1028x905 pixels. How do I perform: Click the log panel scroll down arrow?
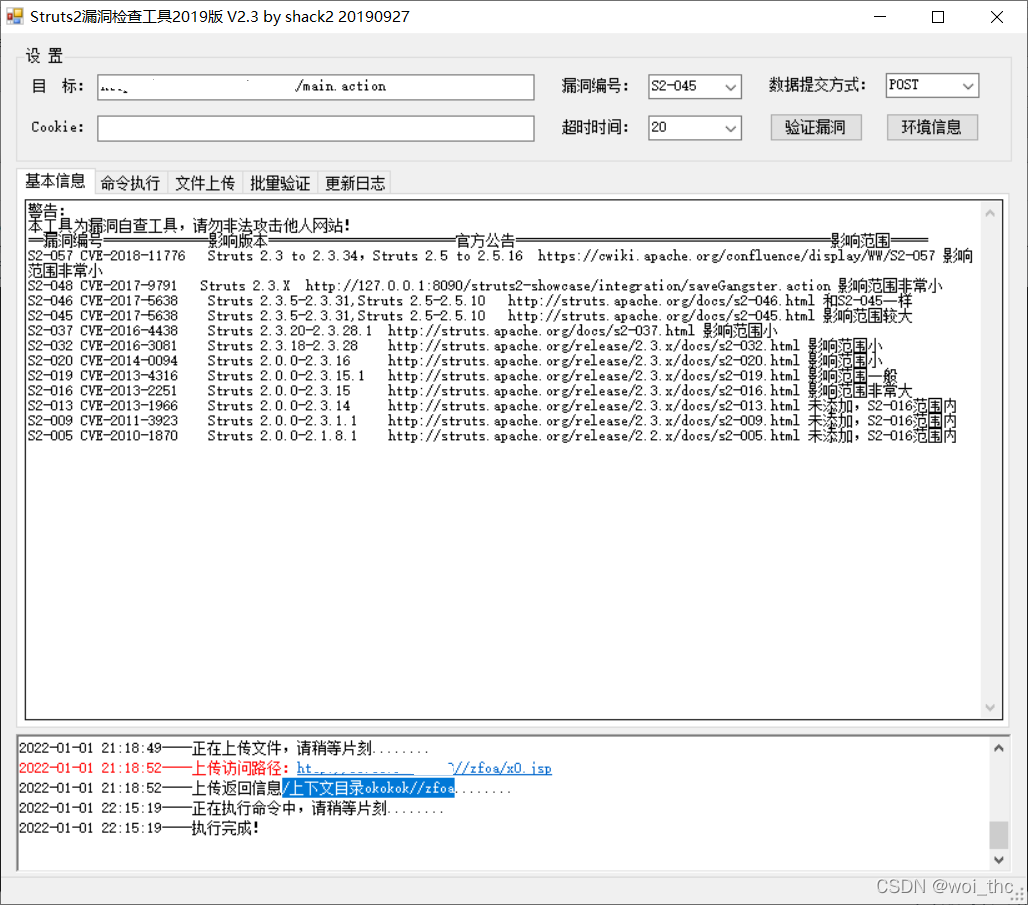tap(998, 860)
